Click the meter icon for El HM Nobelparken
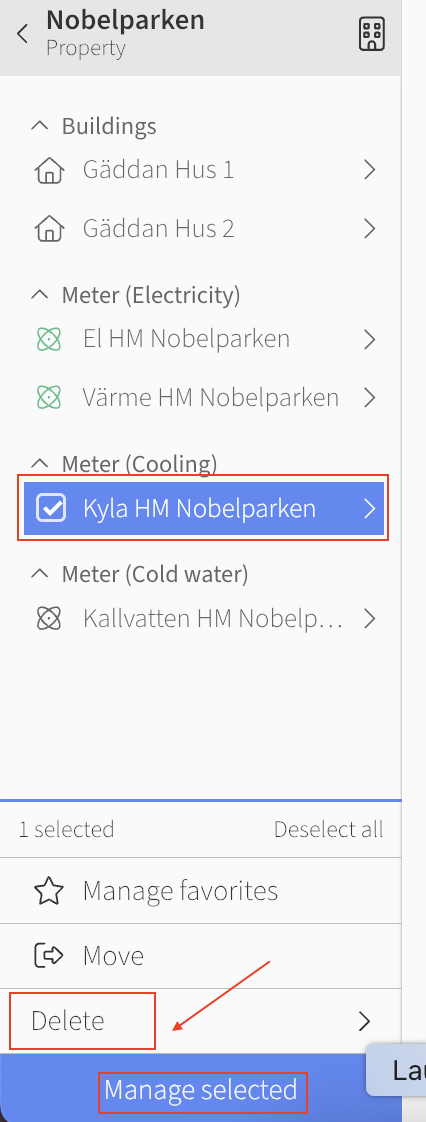Screen dimensions: 426x1122 click(x=49, y=338)
